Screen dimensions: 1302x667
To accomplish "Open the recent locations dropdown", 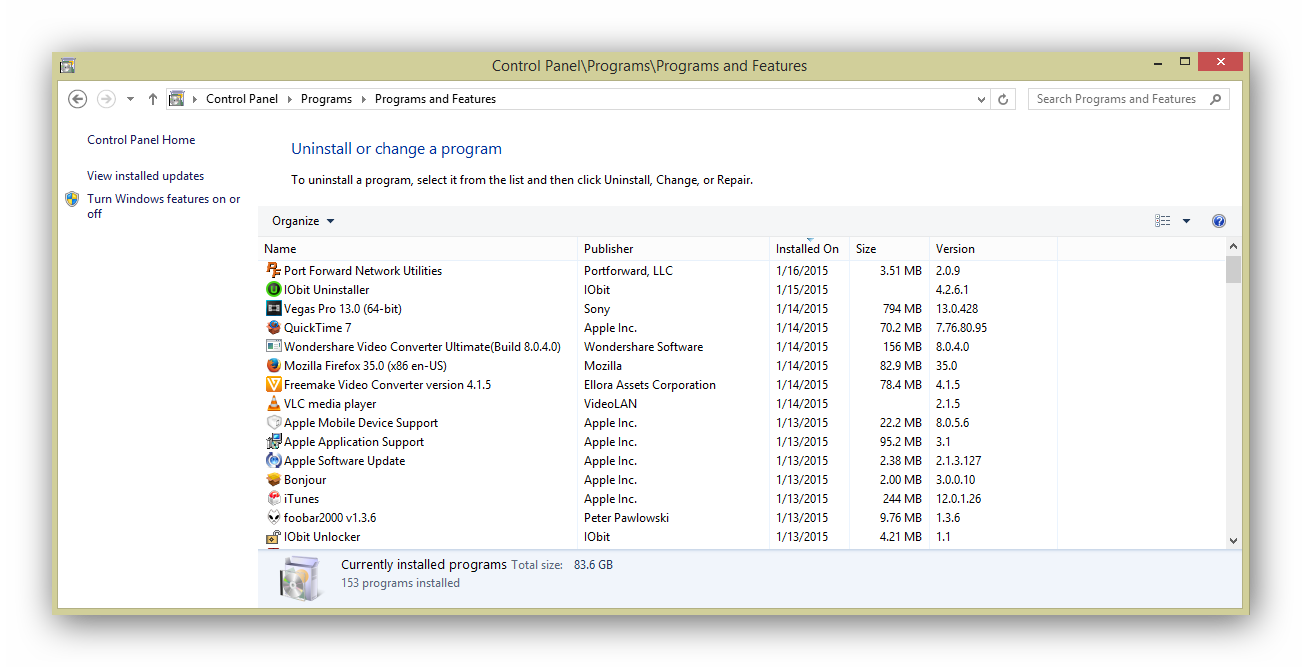I will tap(130, 99).
